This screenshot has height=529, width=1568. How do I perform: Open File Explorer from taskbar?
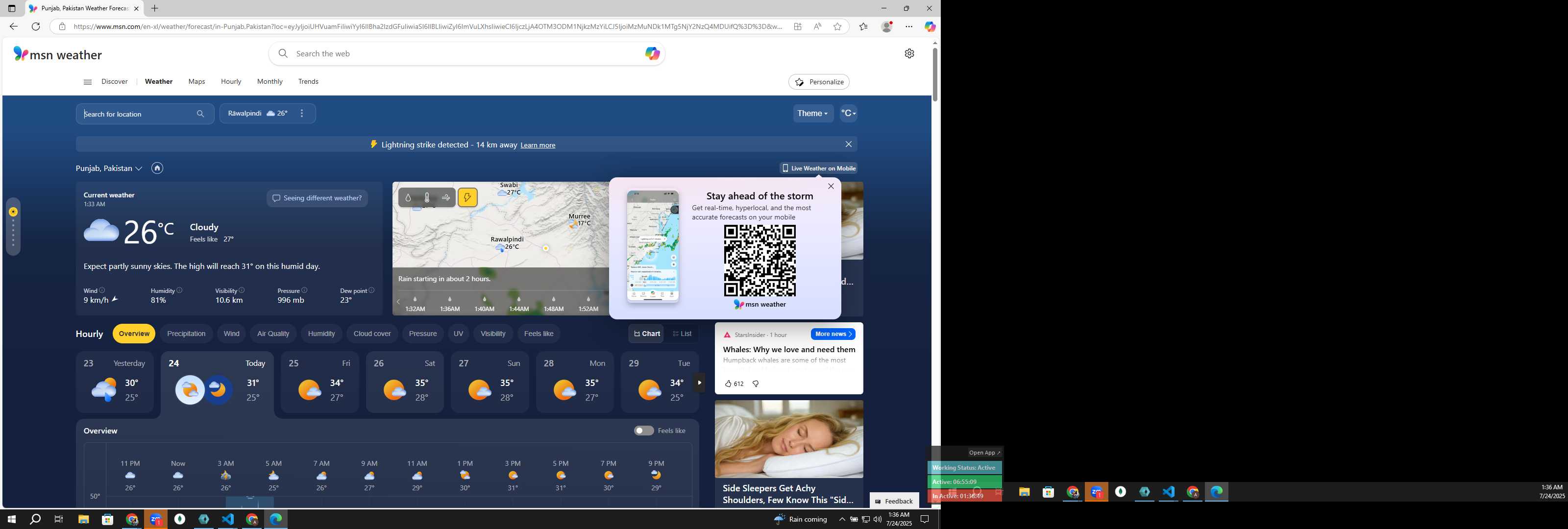83,519
